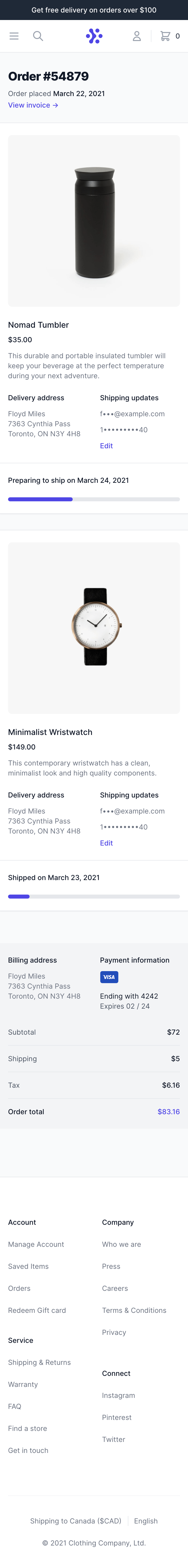The height and width of the screenshot is (1568, 188).
Task: Edit shipping updates for Nomad Tumbler
Action: (106, 446)
